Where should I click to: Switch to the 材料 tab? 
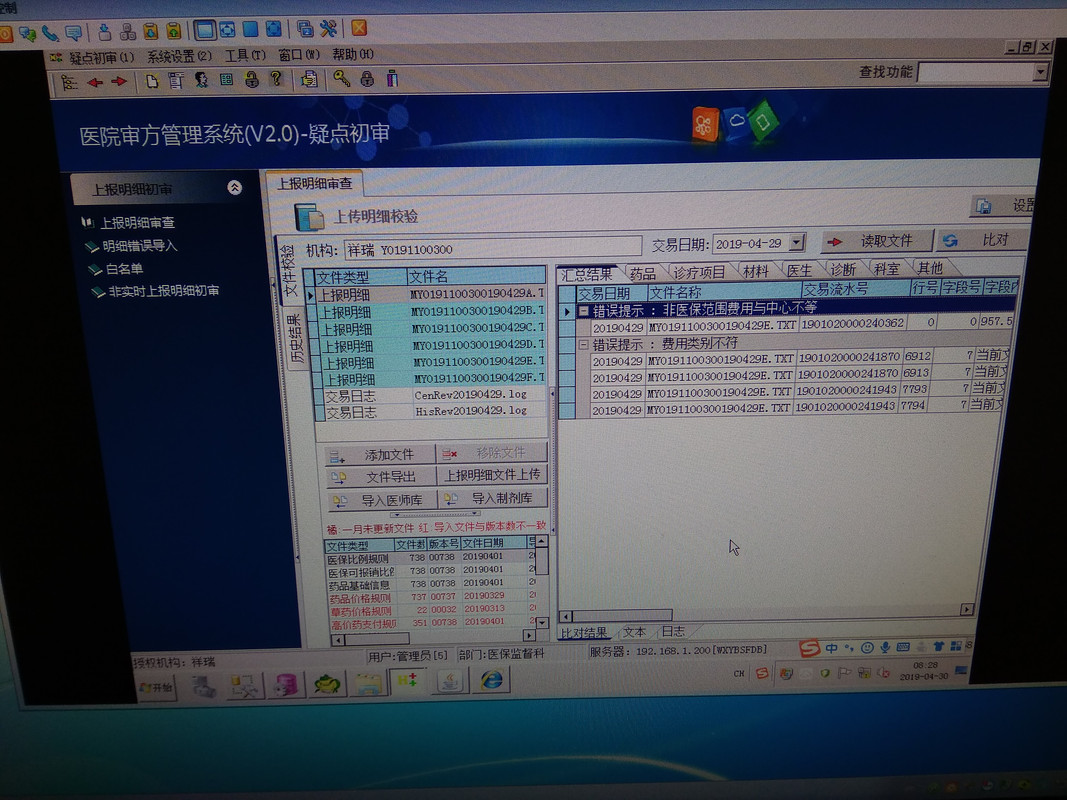[755, 271]
